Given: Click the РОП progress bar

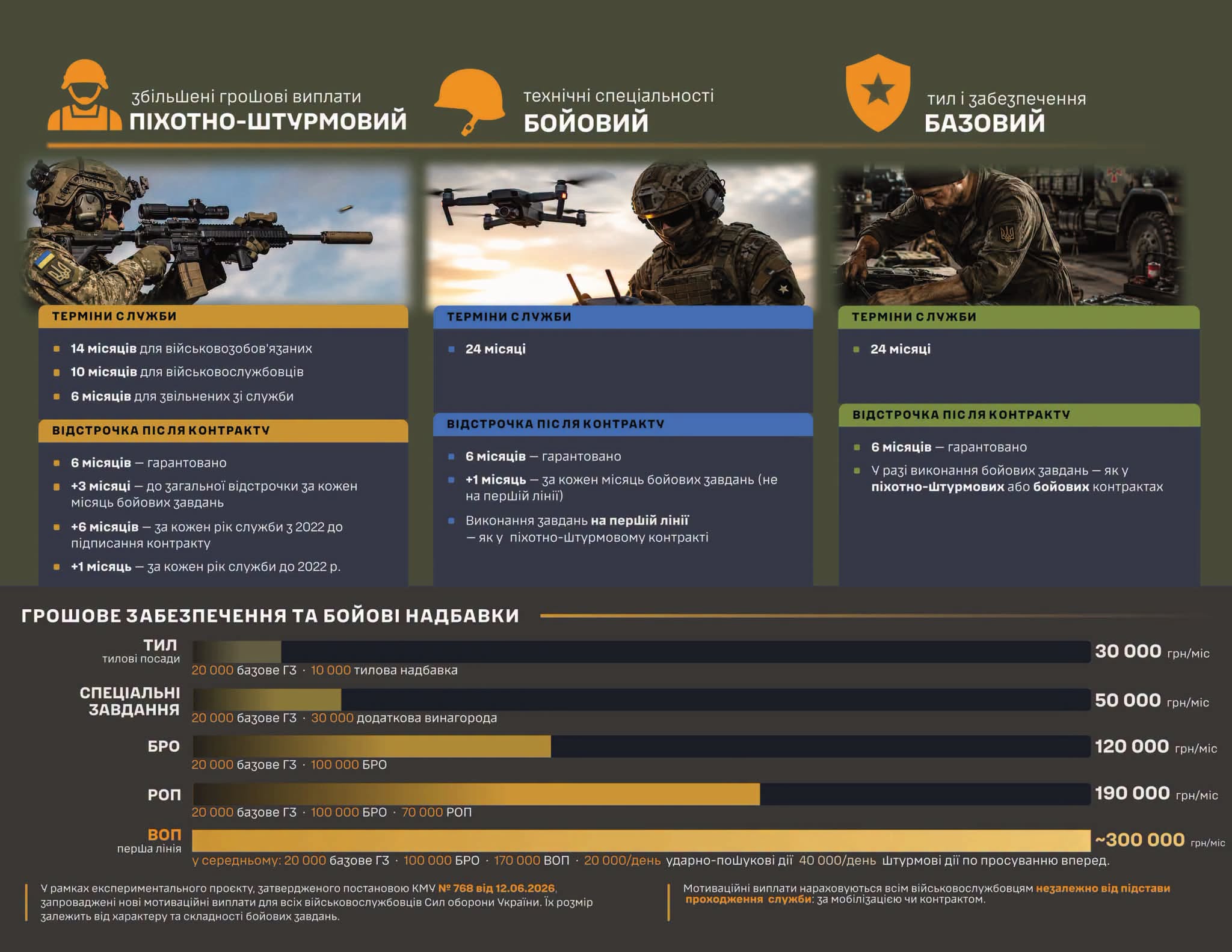Looking at the screenshot, I should click(x=641, y=794).
